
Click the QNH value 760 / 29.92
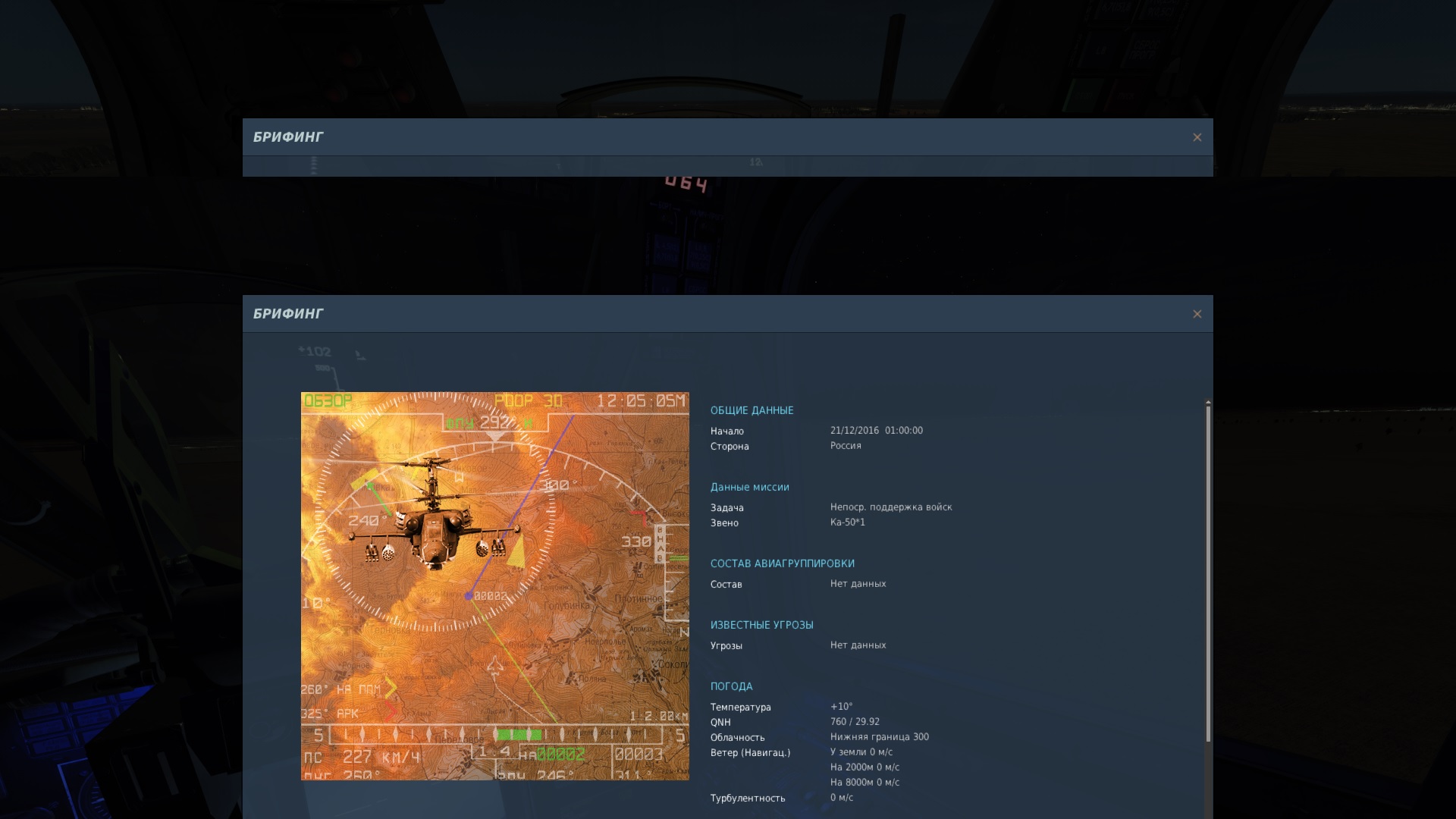click(855, 722)
